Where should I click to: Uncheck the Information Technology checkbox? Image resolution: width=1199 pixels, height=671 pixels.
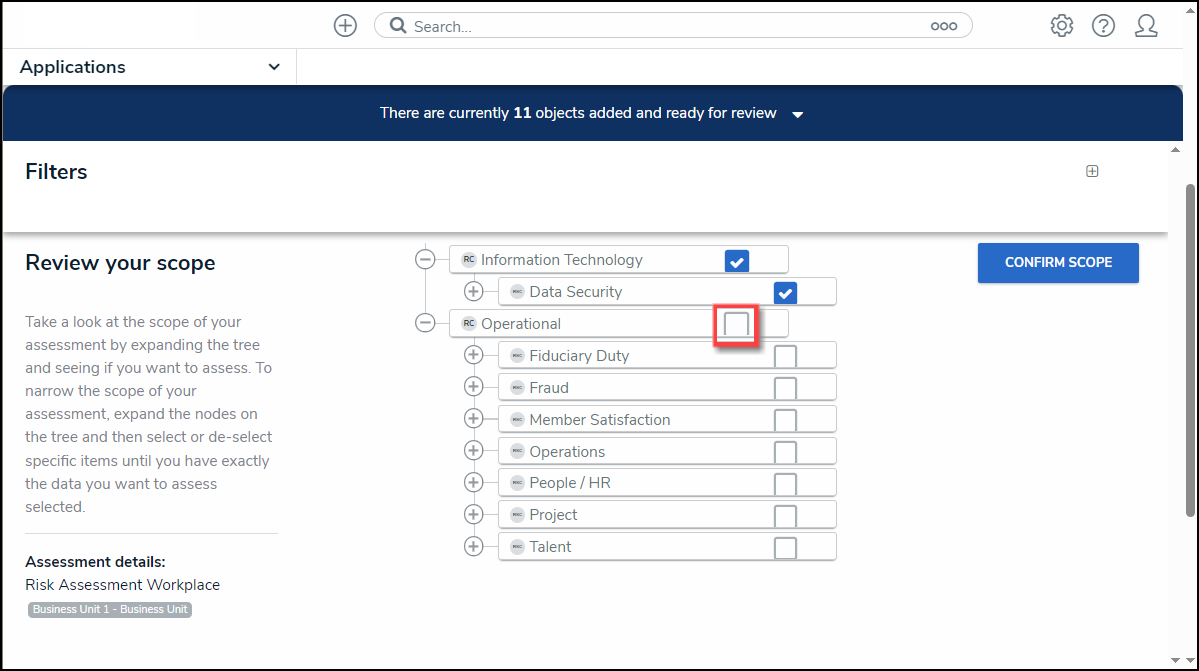[737, 261]
